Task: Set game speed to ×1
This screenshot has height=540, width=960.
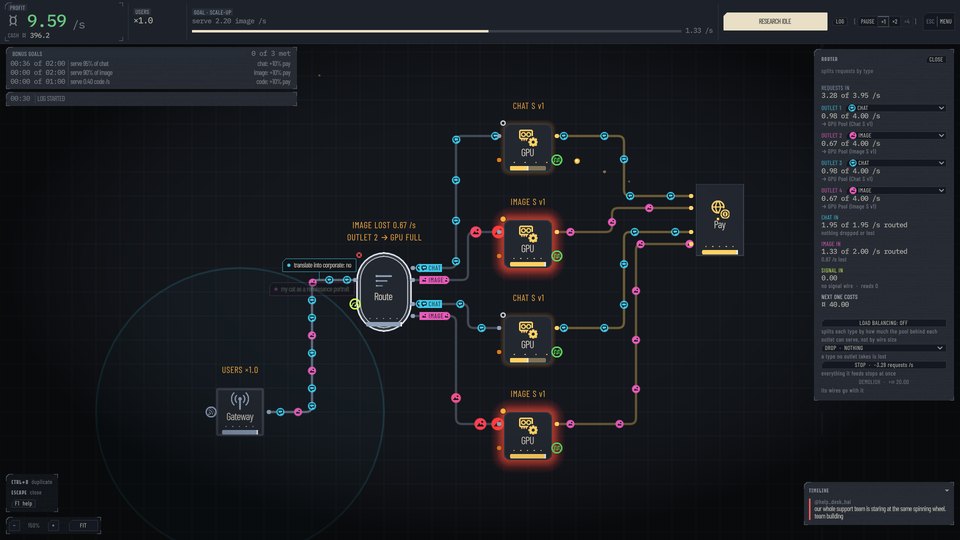Action: [x=883, y=21]
